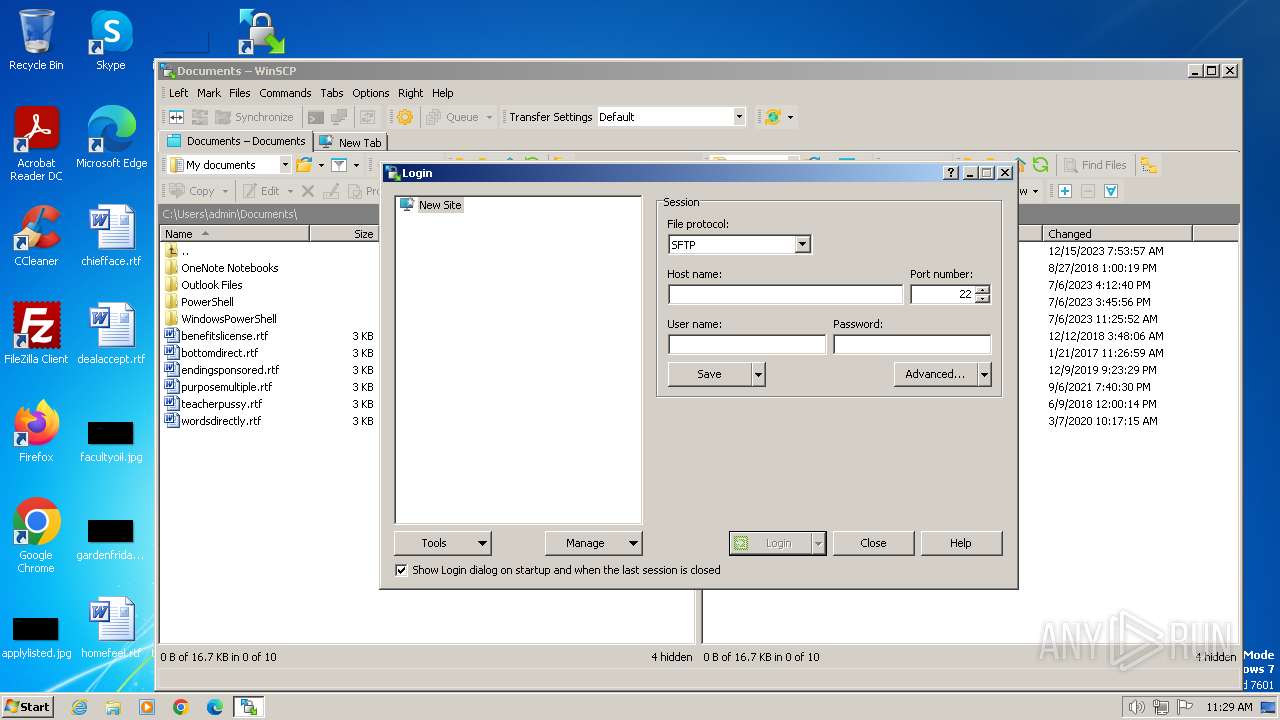This screenshot has width=1280, height=720.
Task: Click the User name input field
Action: tap(747, 344)
